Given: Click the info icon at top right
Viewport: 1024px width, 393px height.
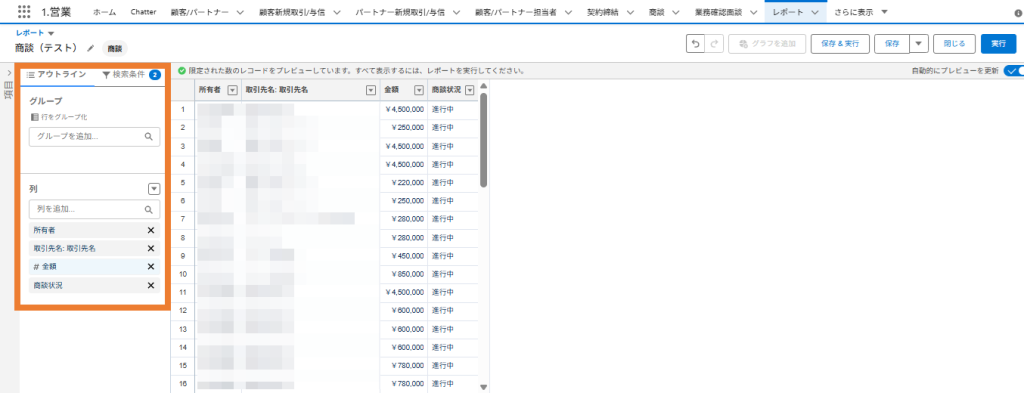Looking at the screenshot, I should (1019, 12).
